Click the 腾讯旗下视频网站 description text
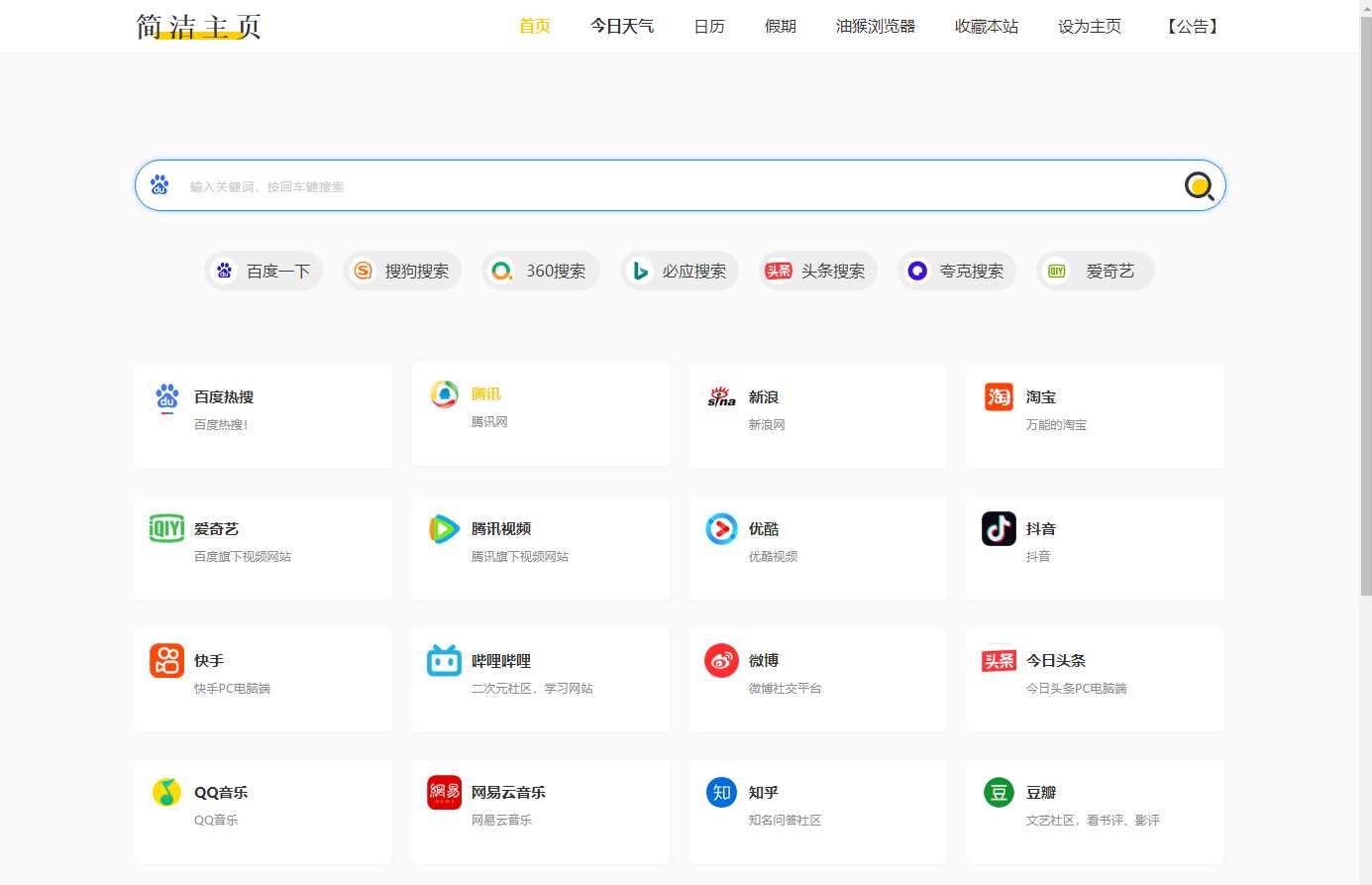The width and height of the screenshot is (1372, 885). point(520,557)
